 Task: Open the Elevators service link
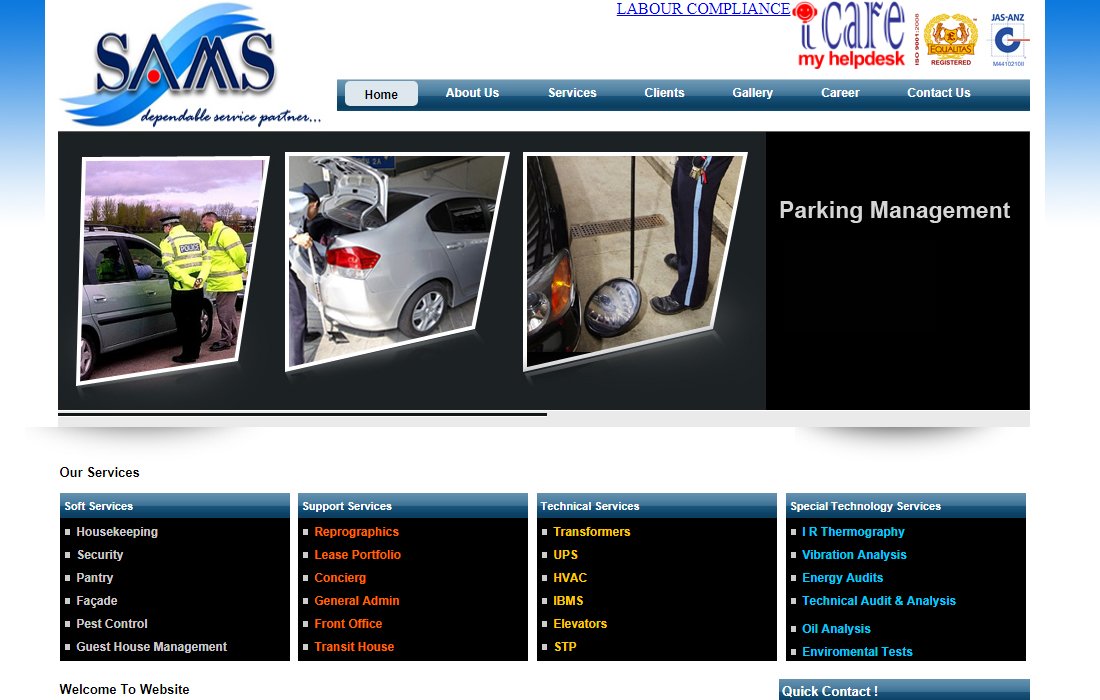tap(579, 624)
